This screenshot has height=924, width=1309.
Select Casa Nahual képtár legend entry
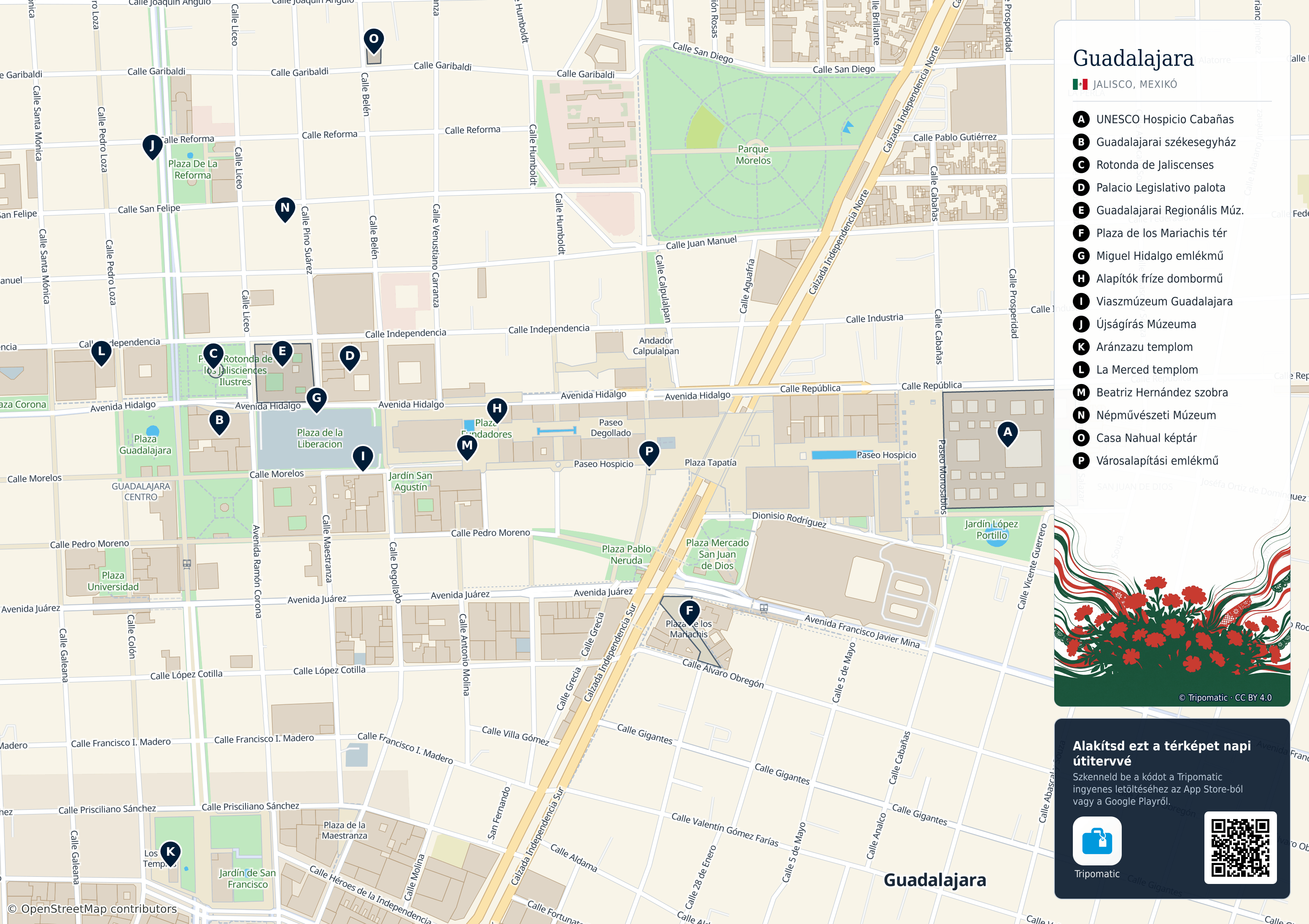pos(1134,438)
